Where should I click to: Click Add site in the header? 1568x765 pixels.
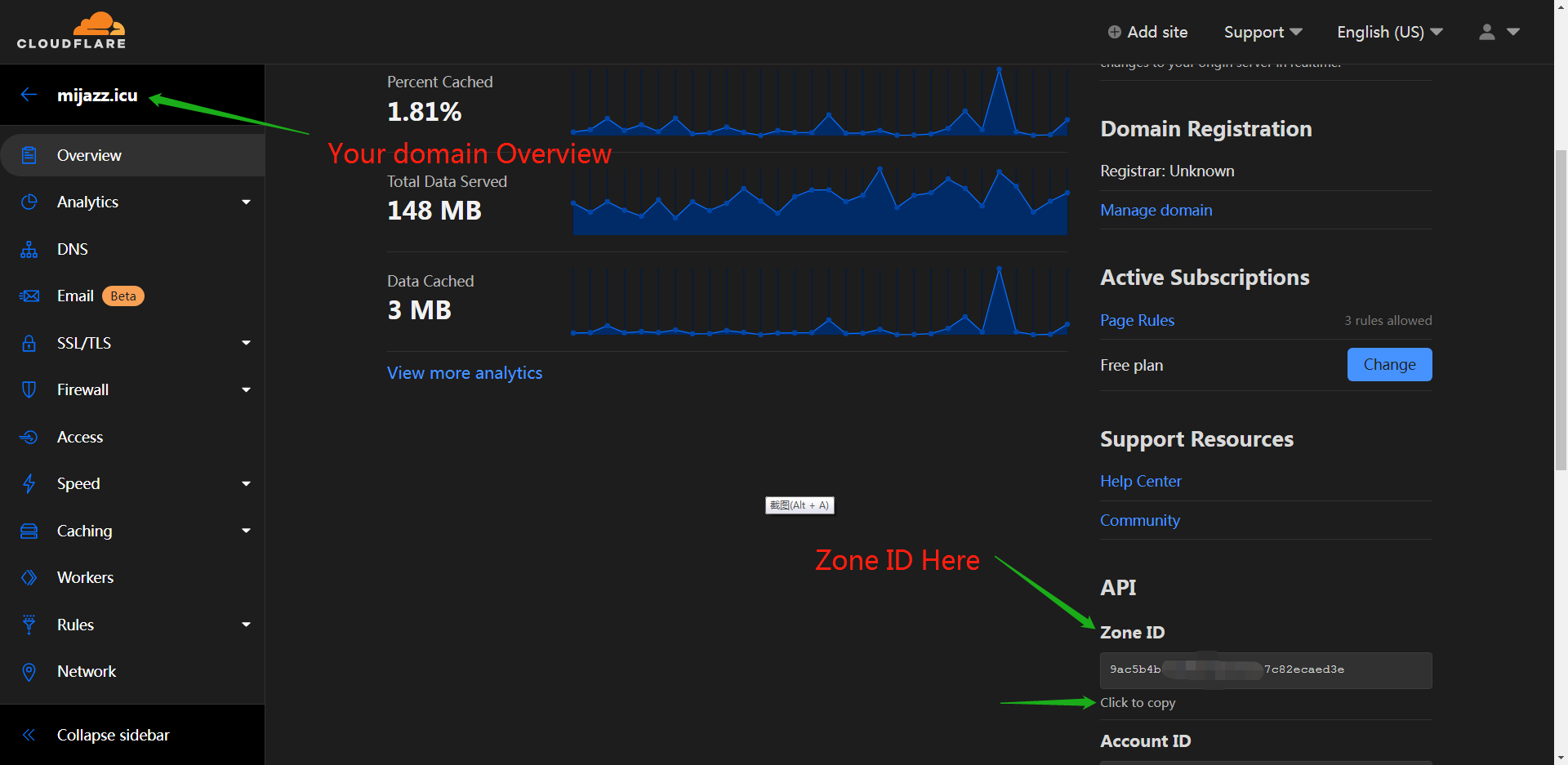(x=1147, y=32)
